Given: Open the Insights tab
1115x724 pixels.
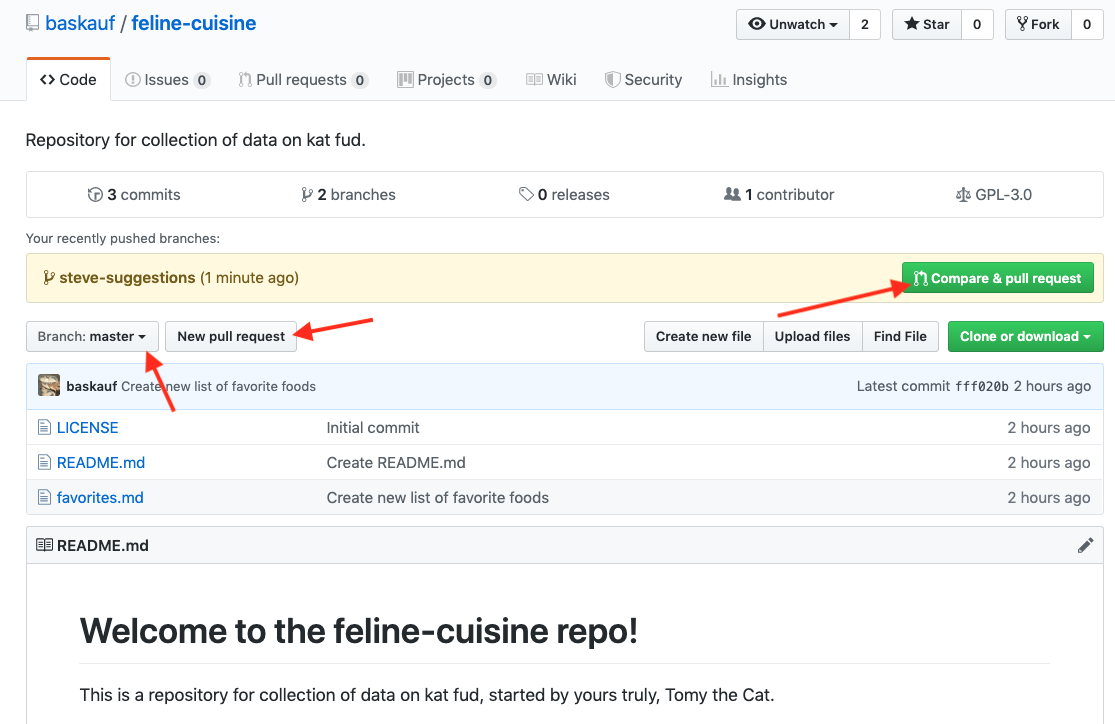Looking at the screenshot, I should coord(749,80).
